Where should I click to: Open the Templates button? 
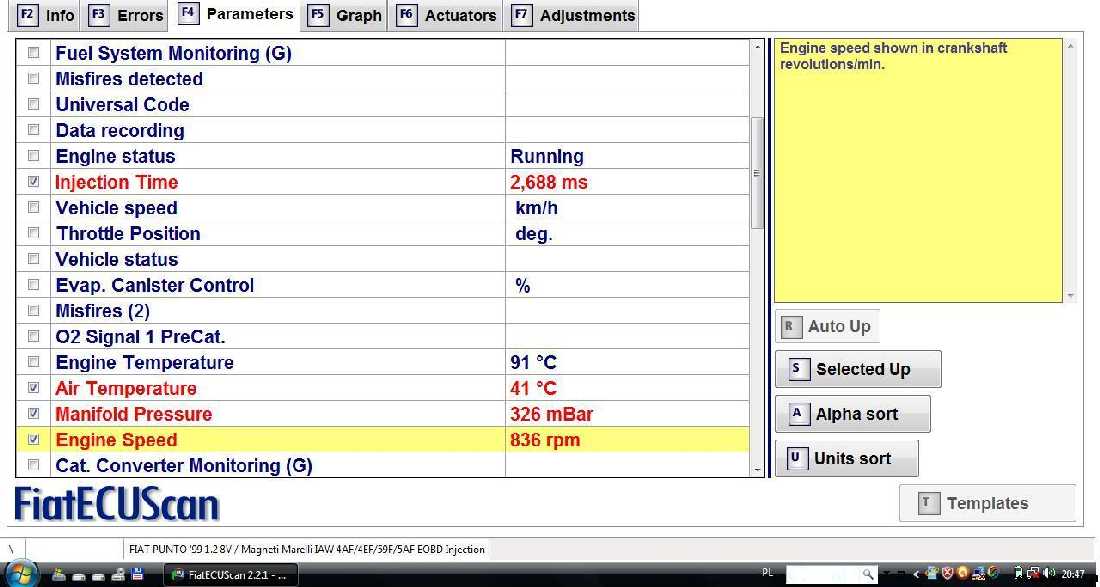pos(986,503)
